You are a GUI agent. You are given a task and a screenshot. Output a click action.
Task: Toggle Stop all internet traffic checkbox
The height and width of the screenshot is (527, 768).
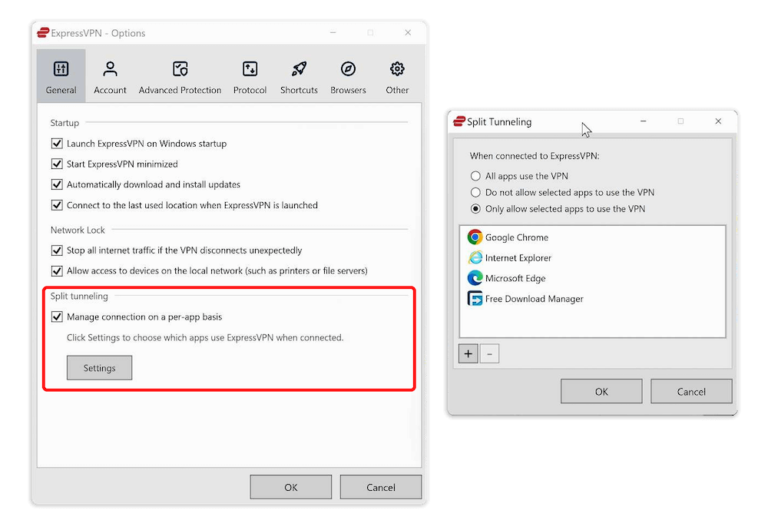click(57, 251)
